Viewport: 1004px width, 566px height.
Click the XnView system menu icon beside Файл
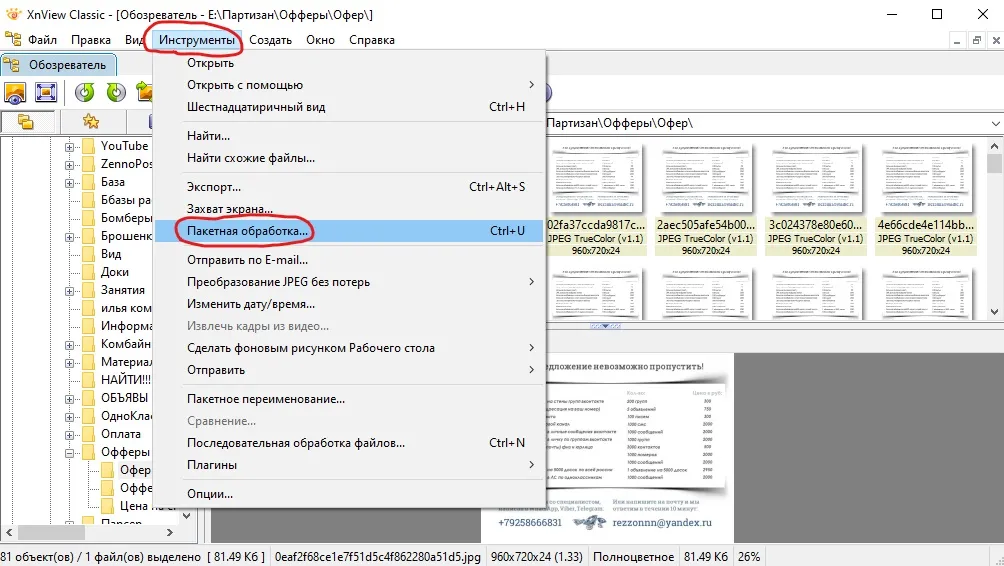13,39
